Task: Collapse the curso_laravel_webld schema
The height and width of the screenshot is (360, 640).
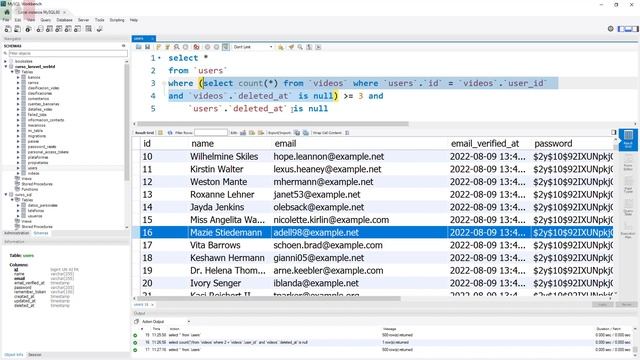Action: pos(6,67)
